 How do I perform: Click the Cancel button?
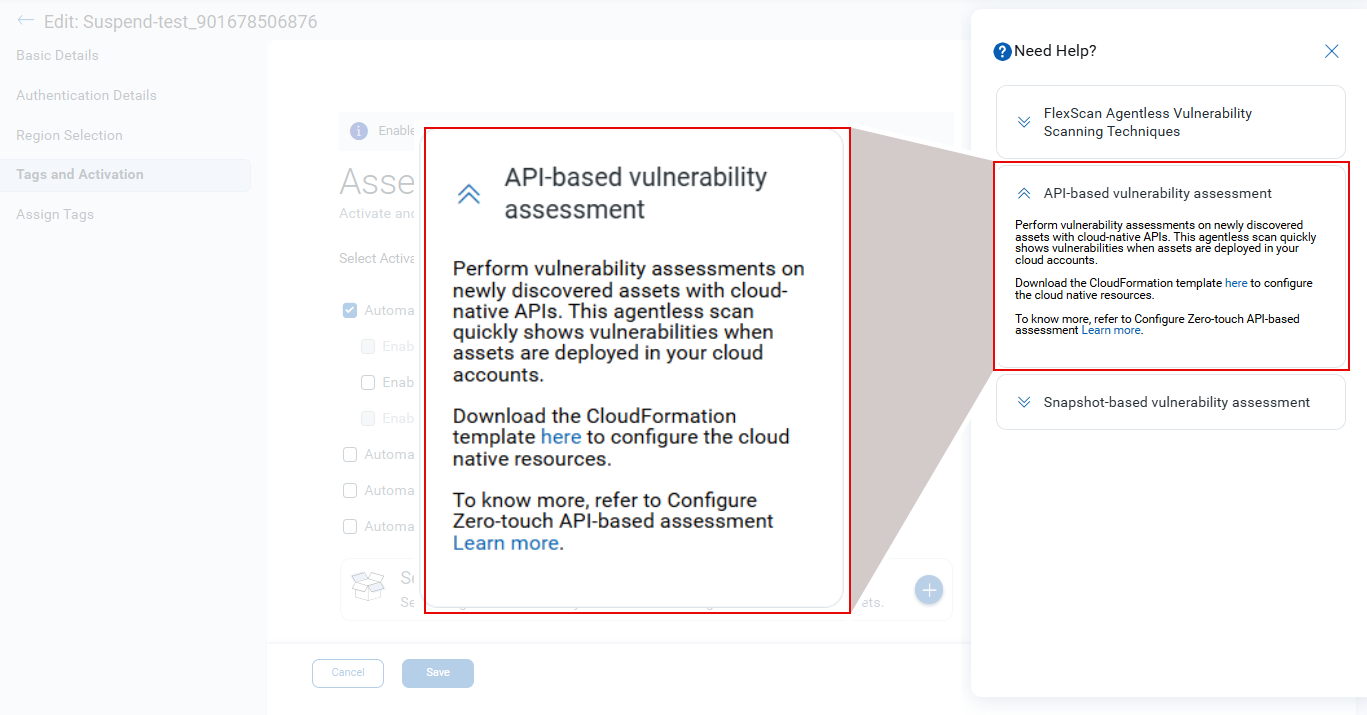[348, 673]
